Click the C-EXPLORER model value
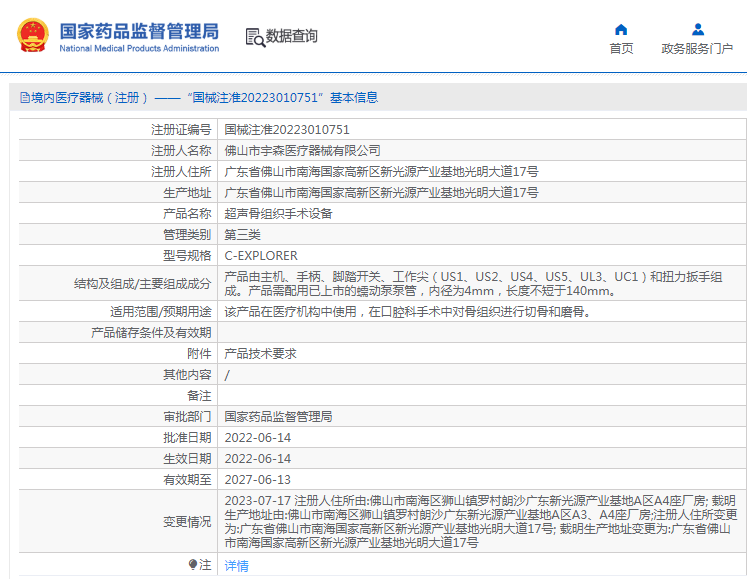Image resolution: width=747 pixels, height=579 pixels. [x=260, y=255]
